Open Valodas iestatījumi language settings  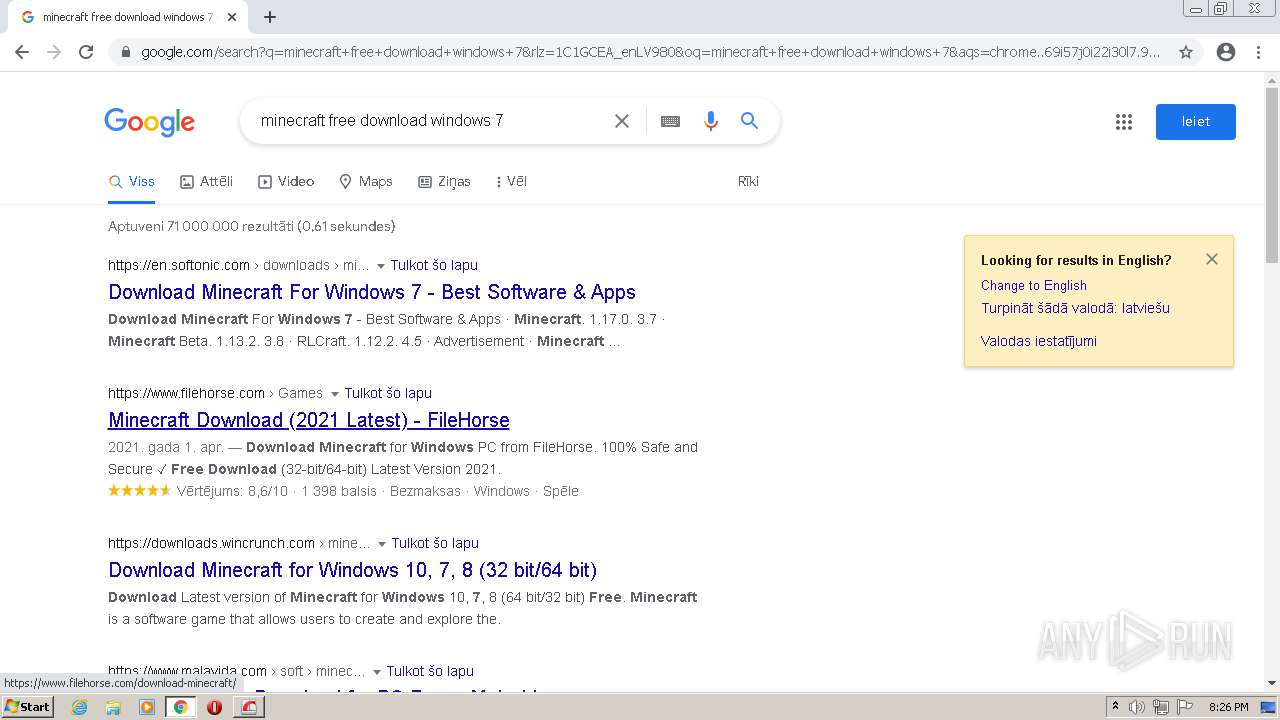[1038, 341]
